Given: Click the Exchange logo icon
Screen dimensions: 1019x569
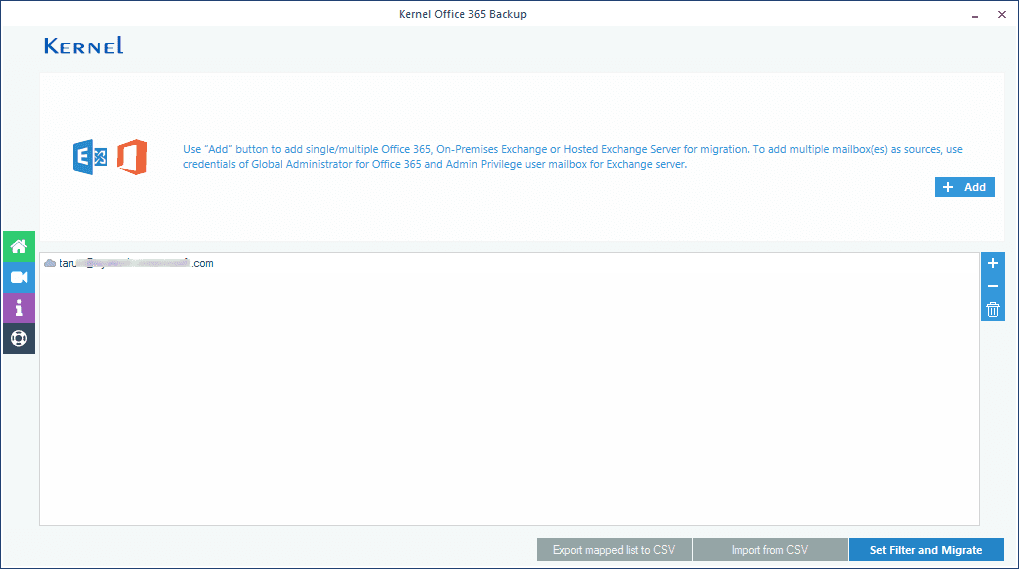Looking at the screenshot, I should pyautogui.click(x=90, y=157).
